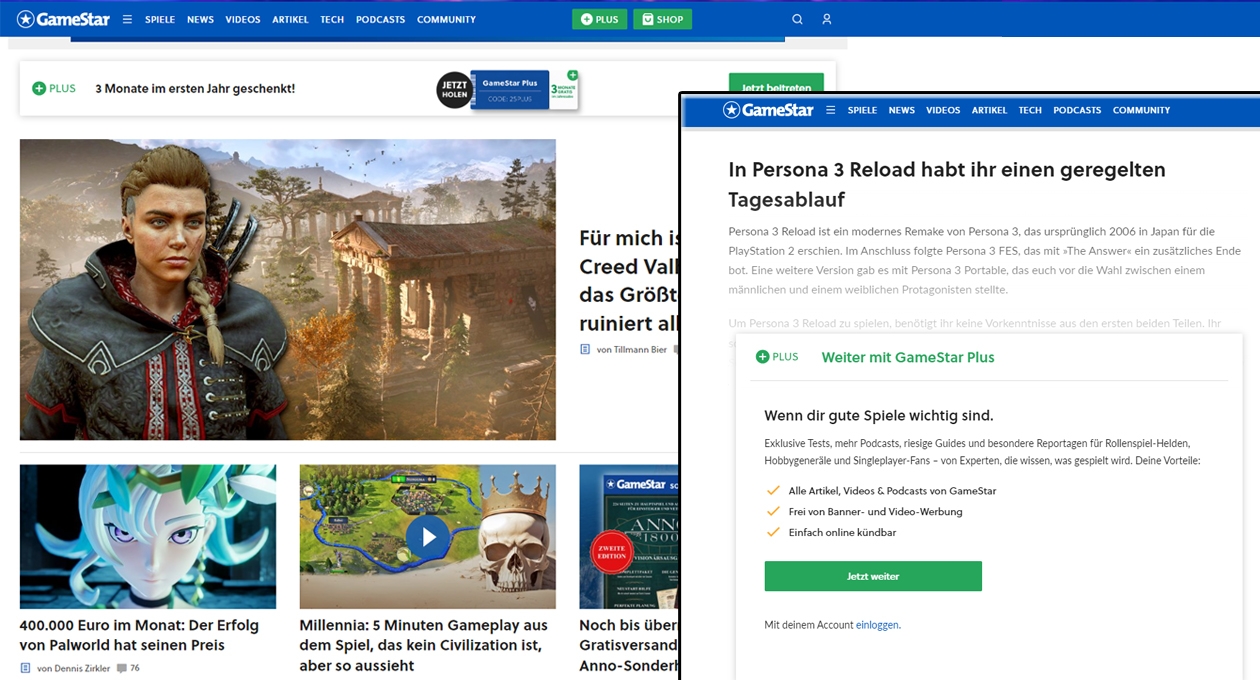Open the Anno 1800 magazine cover thumbnail

tap(629, 537)
